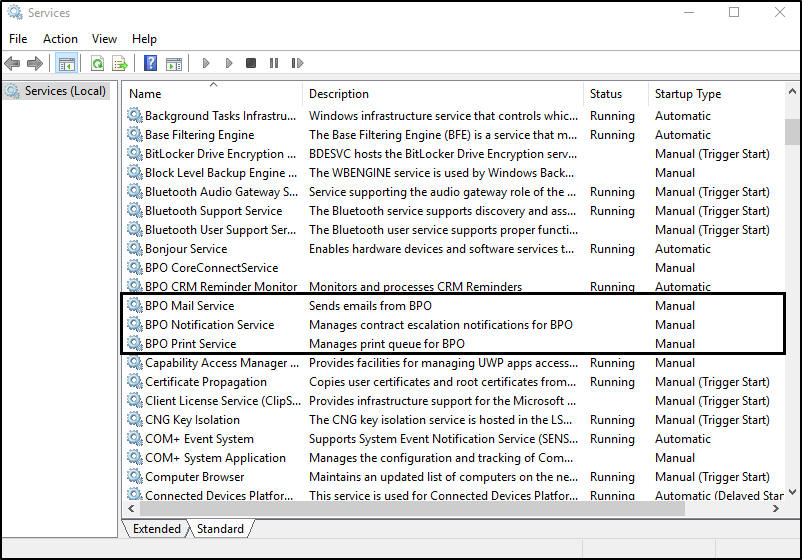The width and height of the screenshot is (802, 560).
Task: Open the File menu
Action: pyautogui.click(x=18, y=39)
